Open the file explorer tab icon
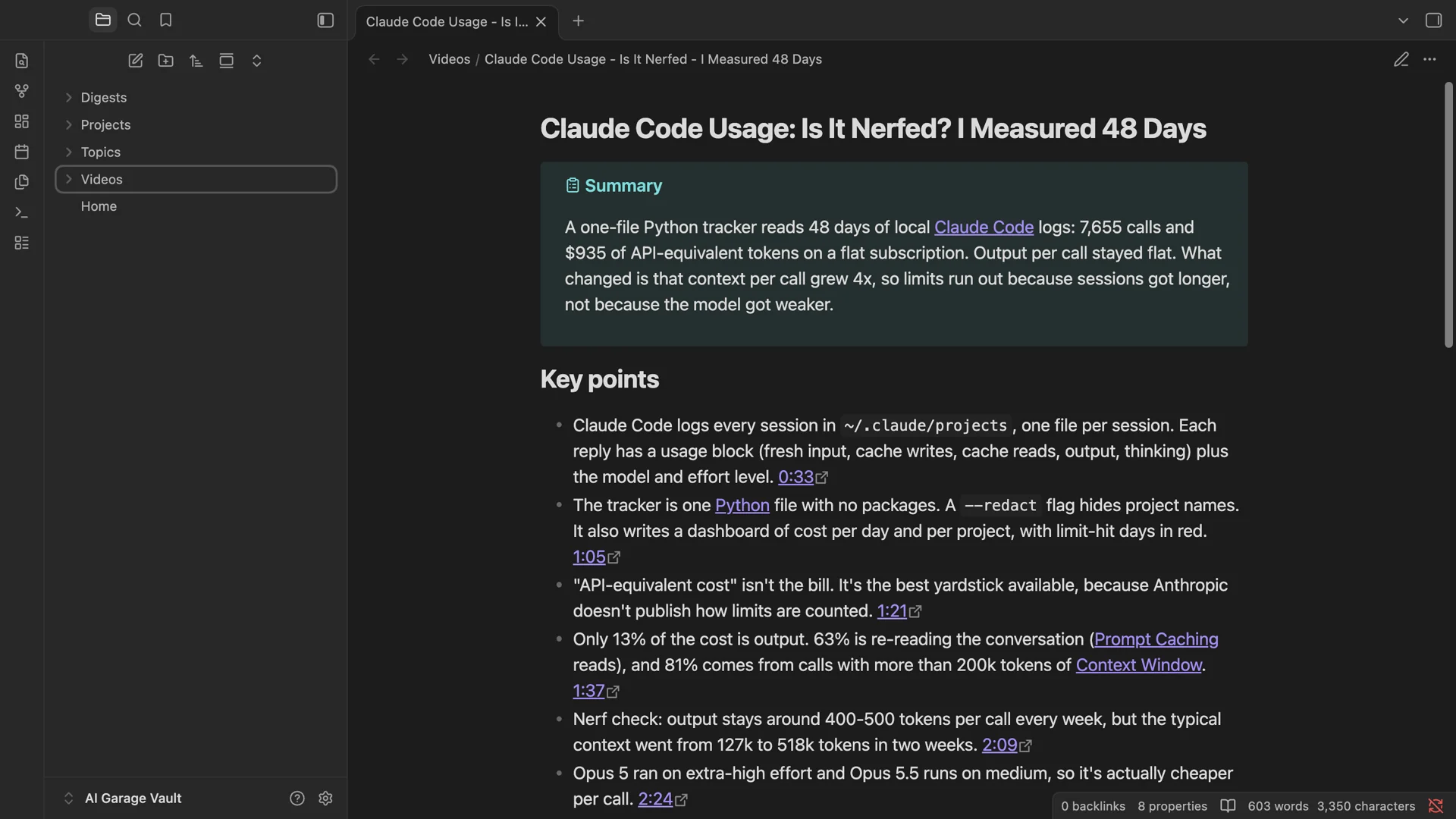Screen dimensions: 1456x819 [x=103, y=20]
